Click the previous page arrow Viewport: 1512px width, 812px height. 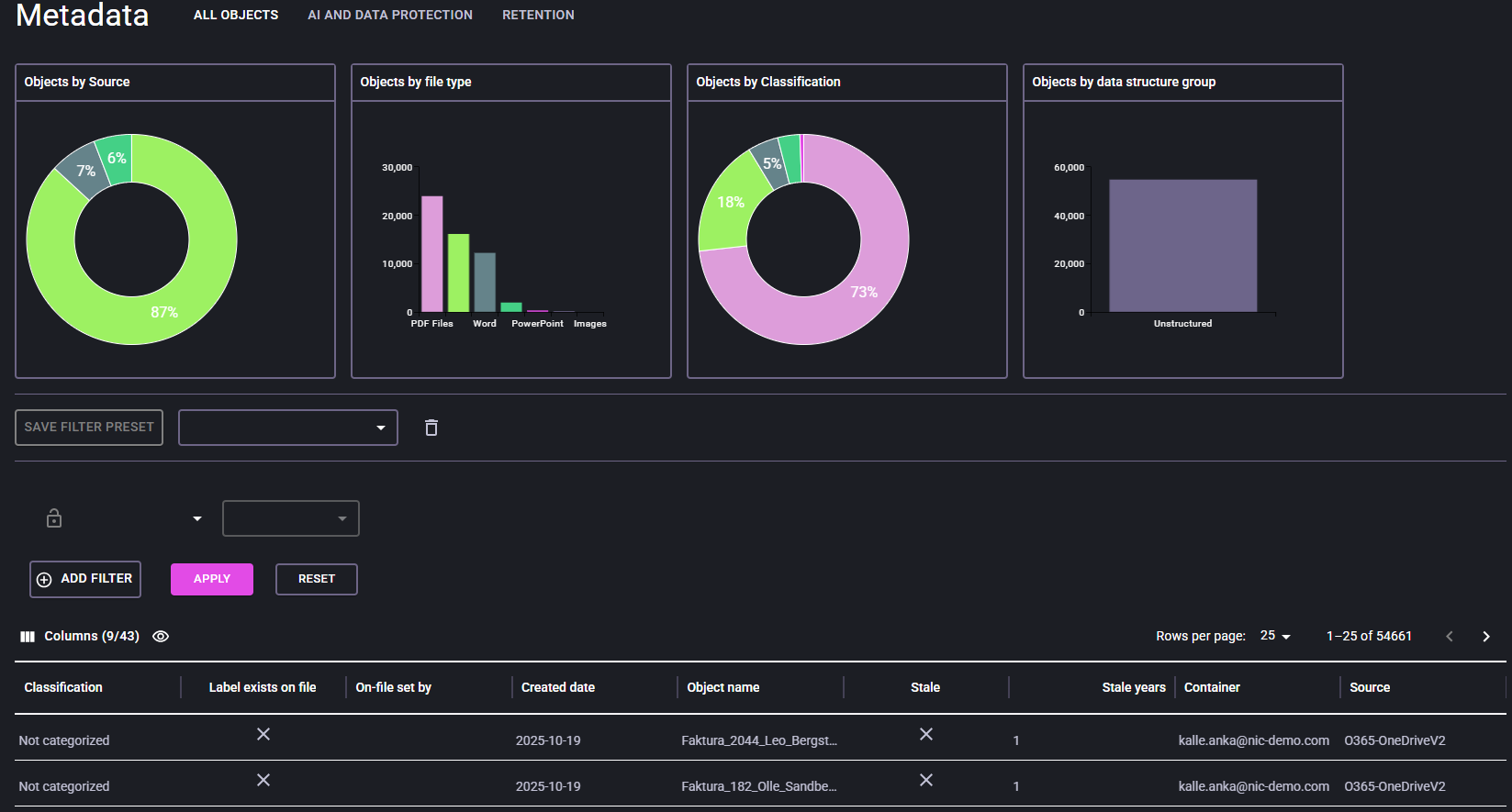point(1450,637)
